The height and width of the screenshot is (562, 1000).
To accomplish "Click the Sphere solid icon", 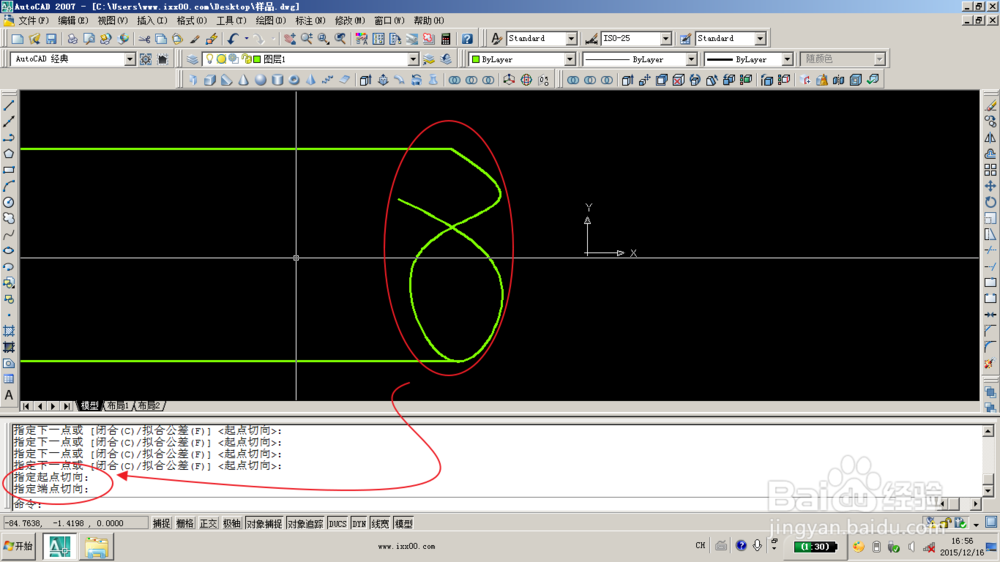I will [260, 80].
